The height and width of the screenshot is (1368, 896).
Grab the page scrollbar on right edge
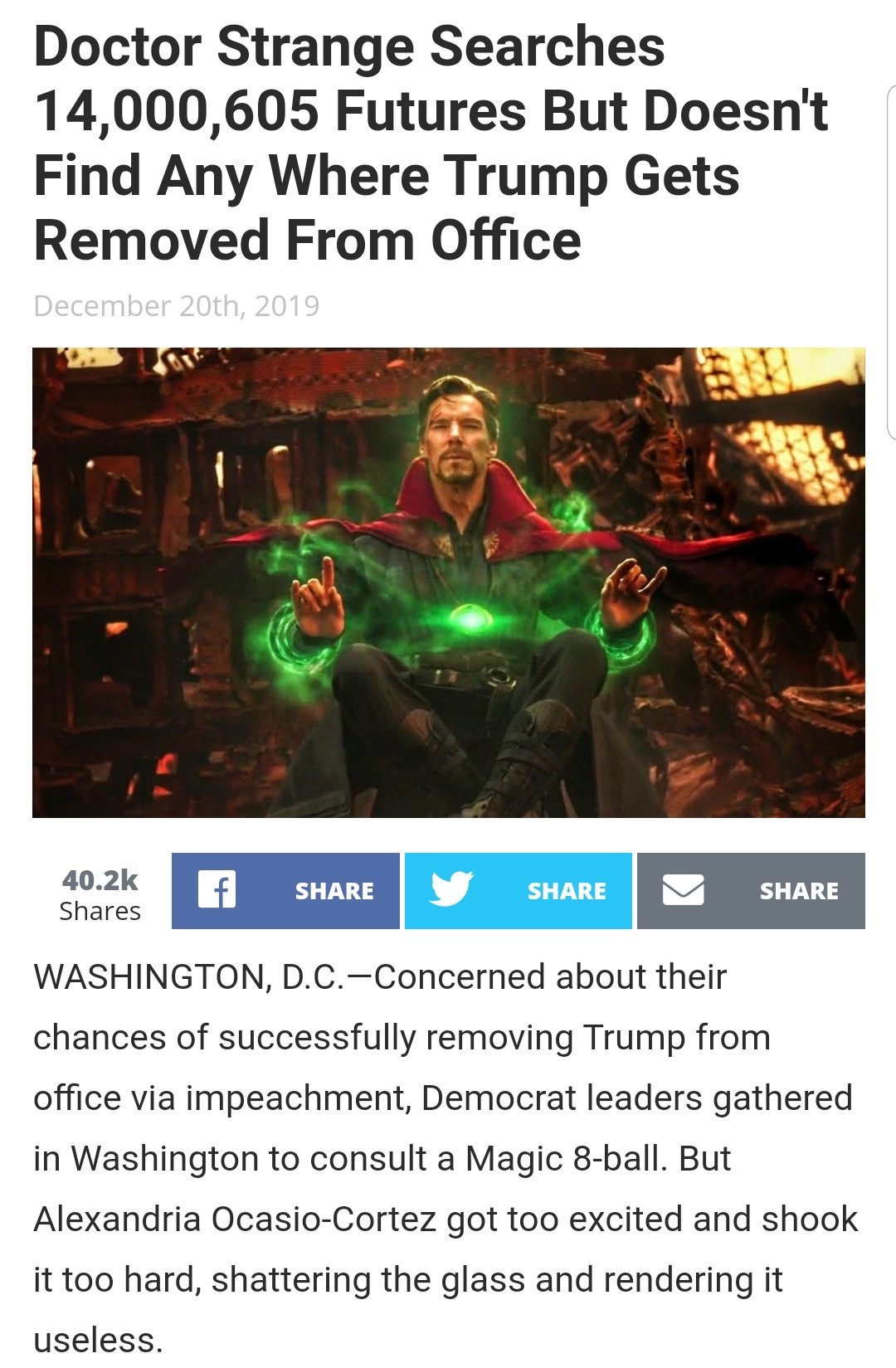tap(891, 260)
